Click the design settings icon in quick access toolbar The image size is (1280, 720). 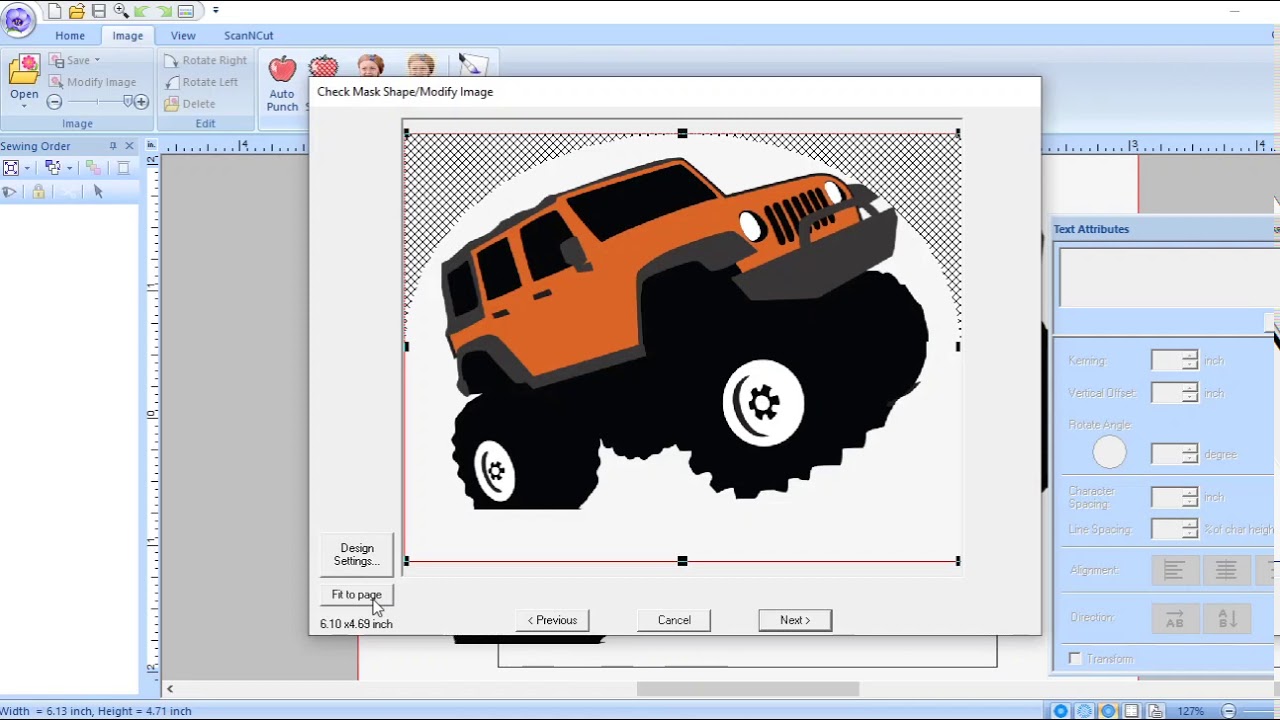coord(186,11)
